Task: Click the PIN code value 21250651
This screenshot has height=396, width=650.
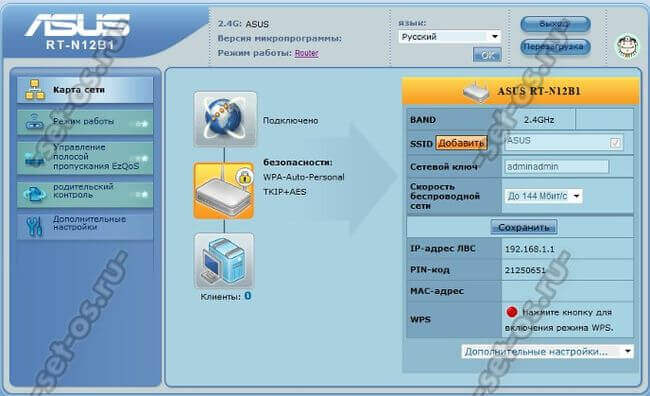Action: [525, 270]
